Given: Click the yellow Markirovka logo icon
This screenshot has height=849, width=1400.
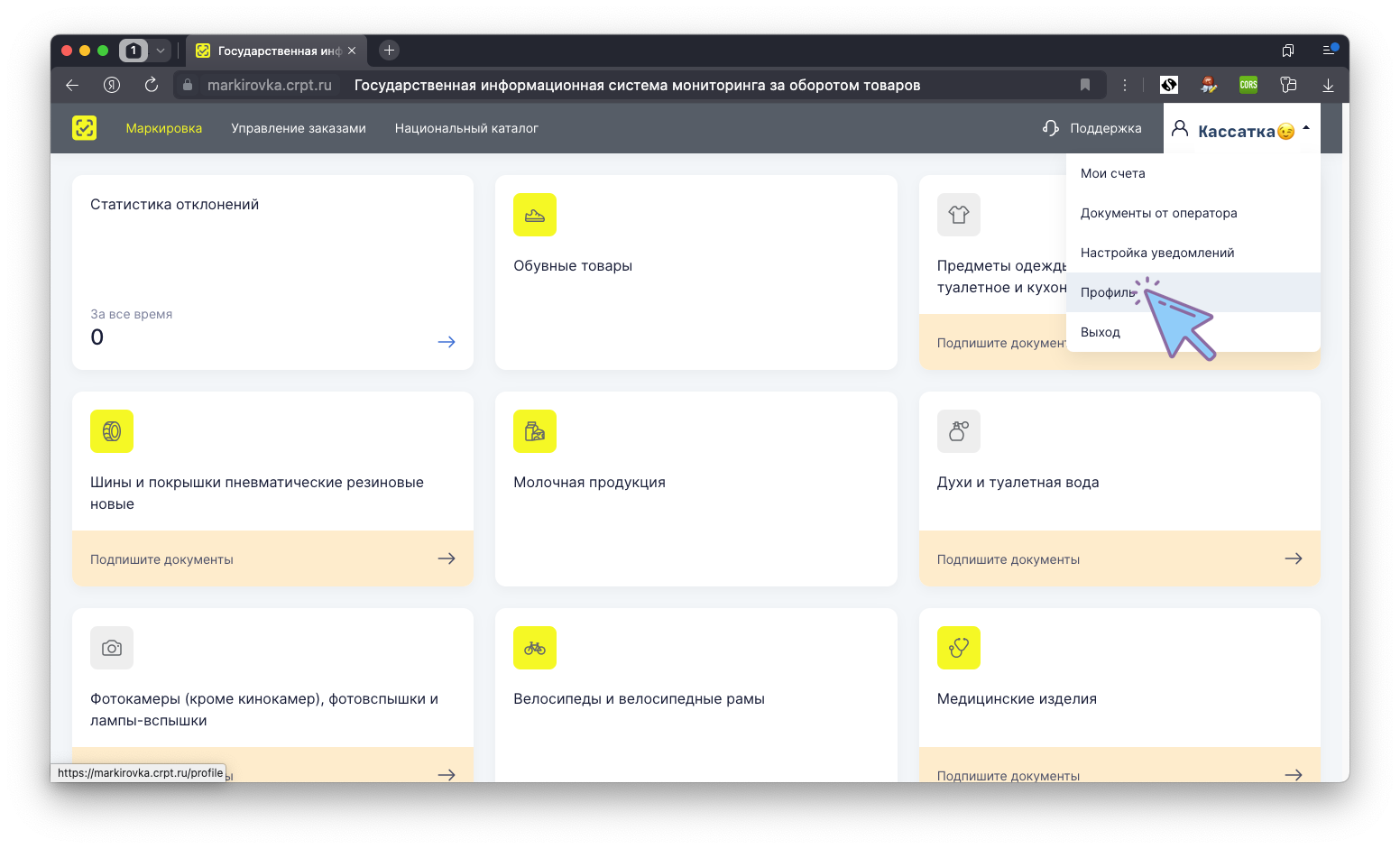Looking at the screenshot, I should point(84,128).
